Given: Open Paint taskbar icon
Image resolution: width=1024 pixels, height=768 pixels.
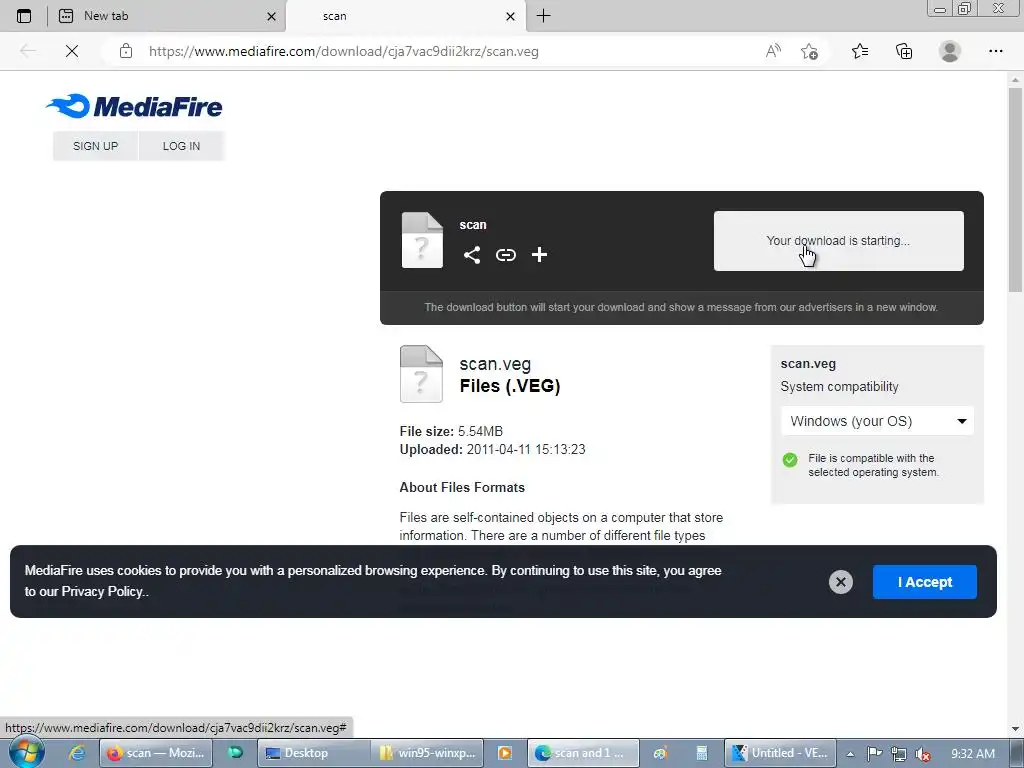Looking at the screenshot, I should (660, 753).
